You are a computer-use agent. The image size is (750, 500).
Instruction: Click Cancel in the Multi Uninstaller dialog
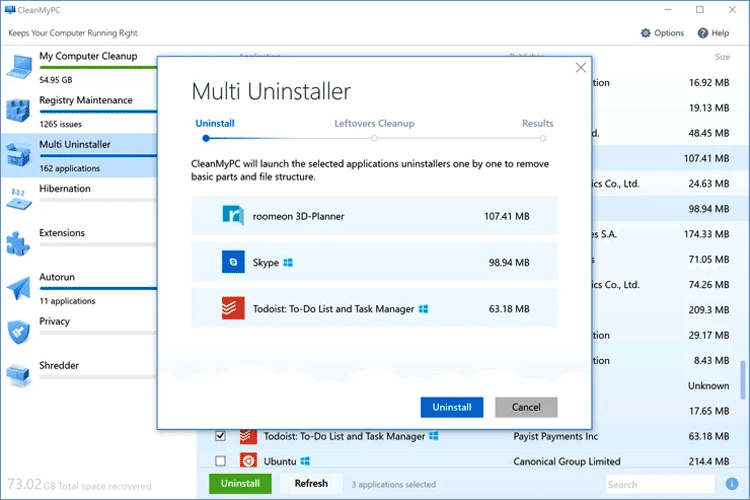526,407
